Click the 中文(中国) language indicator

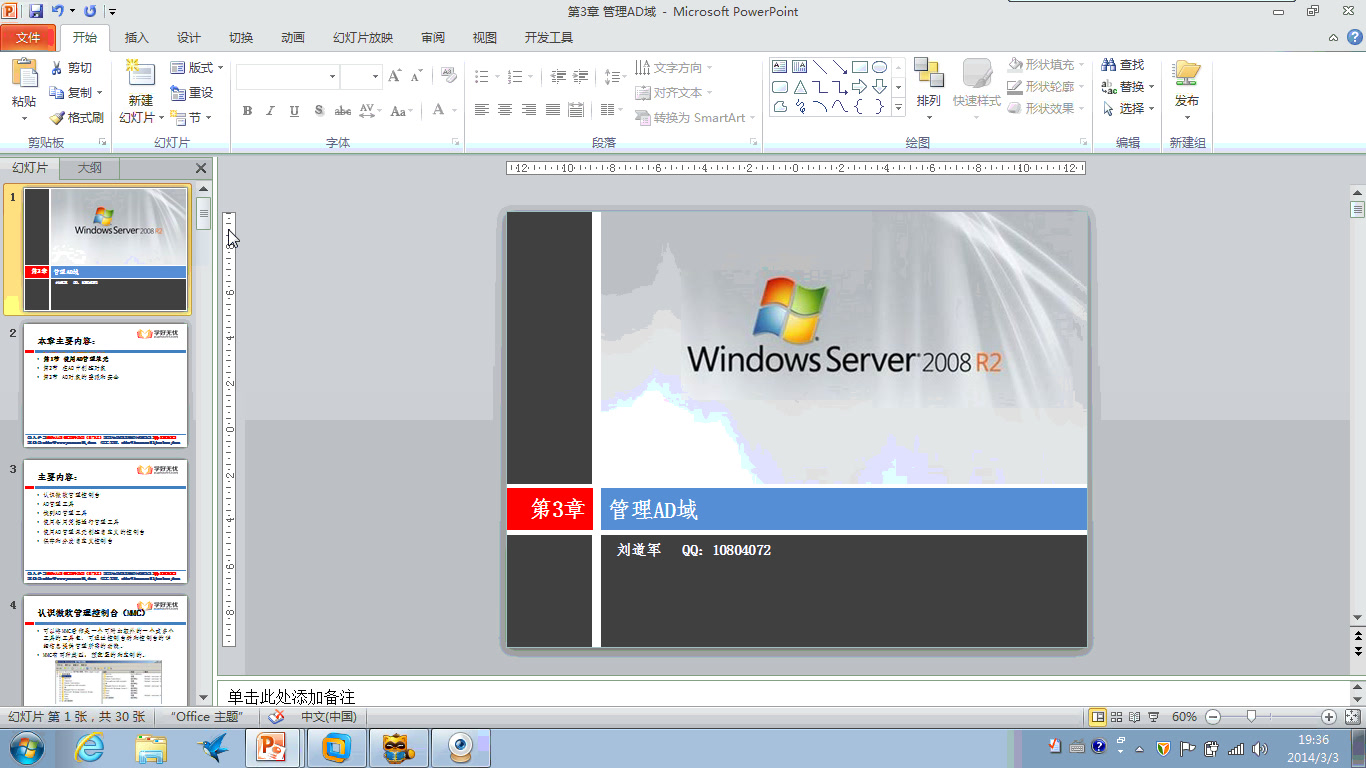click(329, 716)
